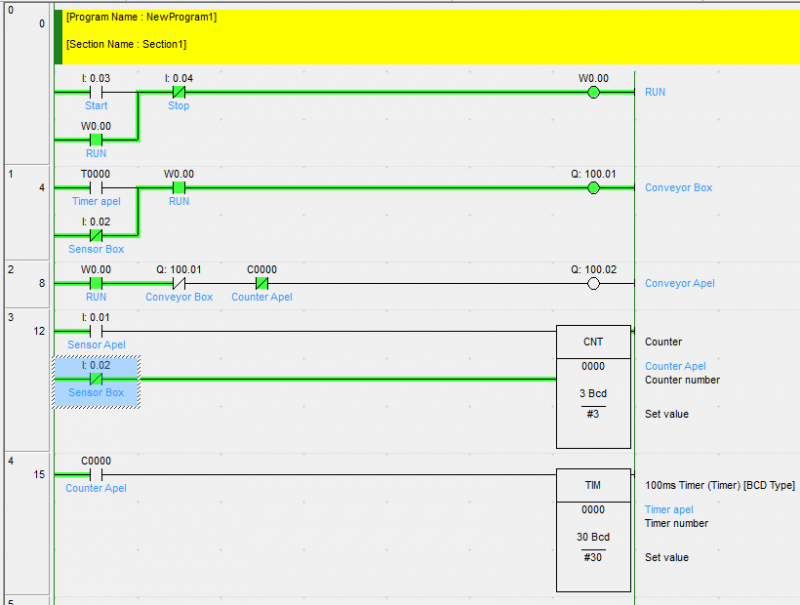Image resolution: width=800 pixels, height=605 pixels.
Task: Select the Q: 100.01 Conveyor Box closed contact
Action: (x=179, y=283)
